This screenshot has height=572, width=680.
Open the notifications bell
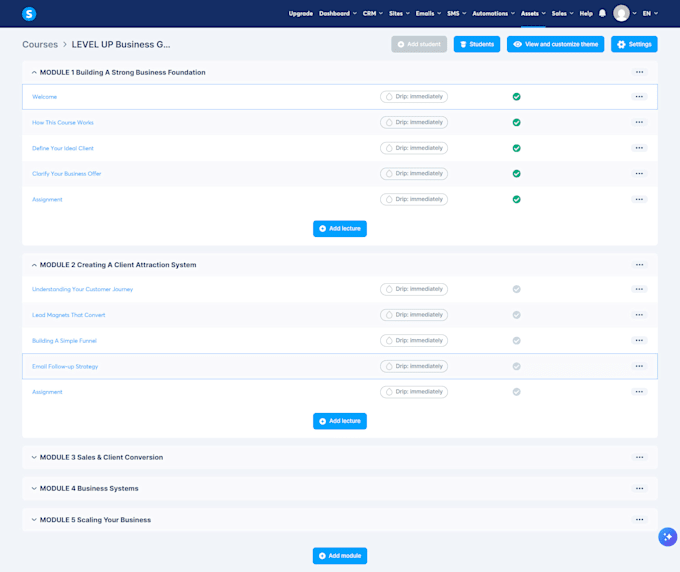click(602, 13)
